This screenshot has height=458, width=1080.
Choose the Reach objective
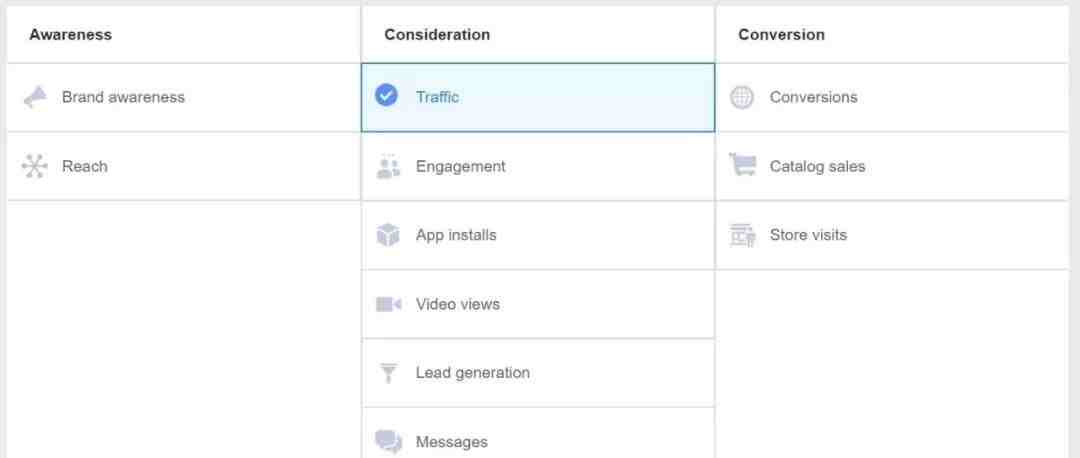[x=183, y=166]
